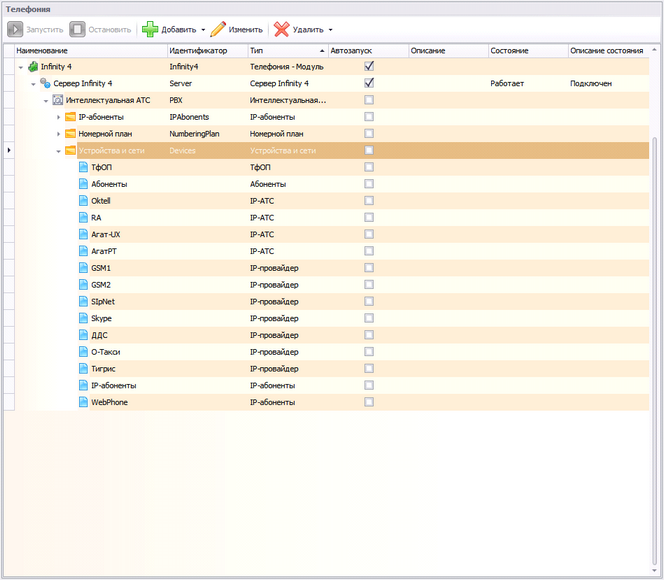Click the Описание состояния column header
The height and width of the screenshot is (580, 664).
pos(608,51)
